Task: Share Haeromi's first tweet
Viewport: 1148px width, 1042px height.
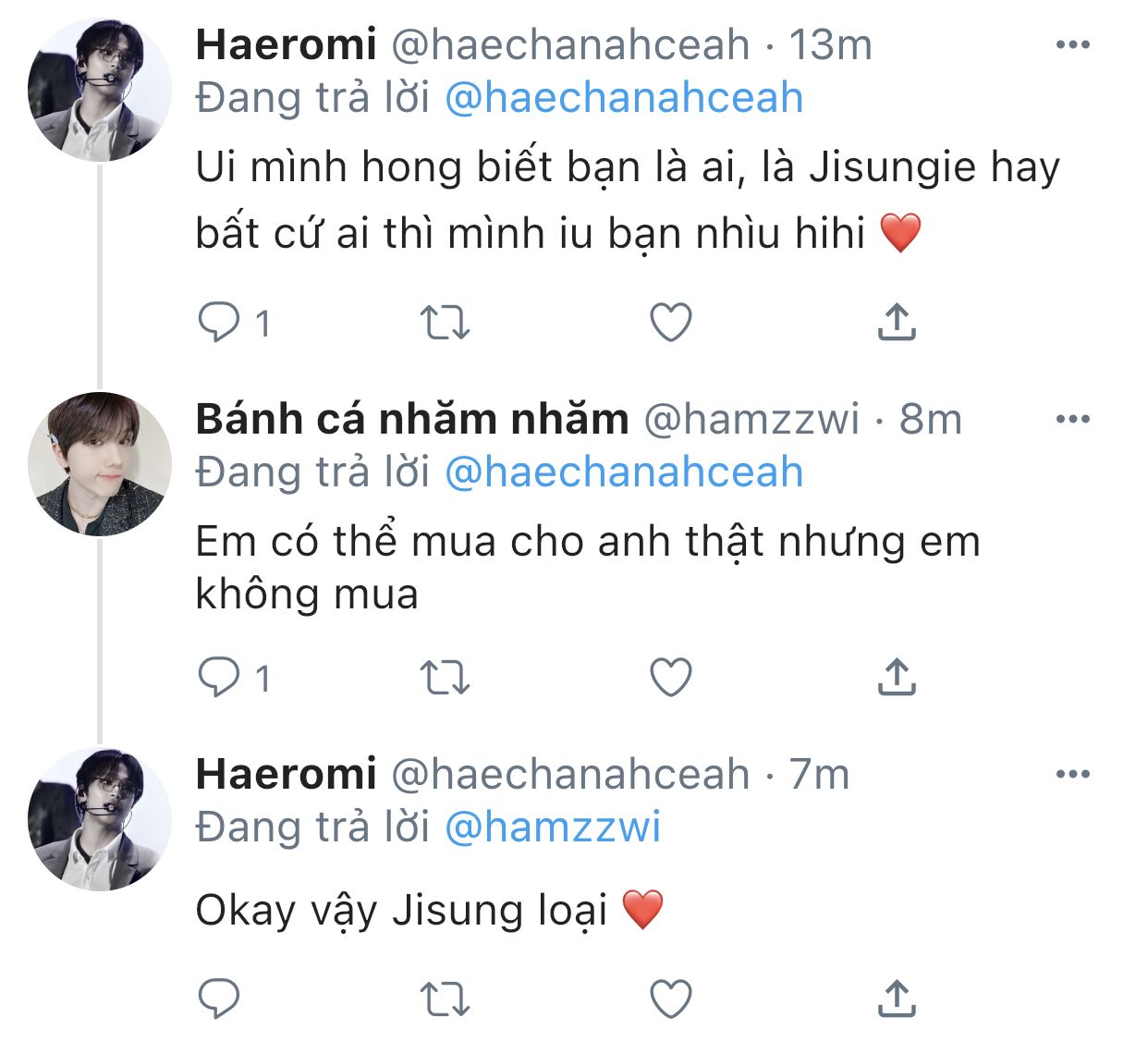Action: click(896, 322)
